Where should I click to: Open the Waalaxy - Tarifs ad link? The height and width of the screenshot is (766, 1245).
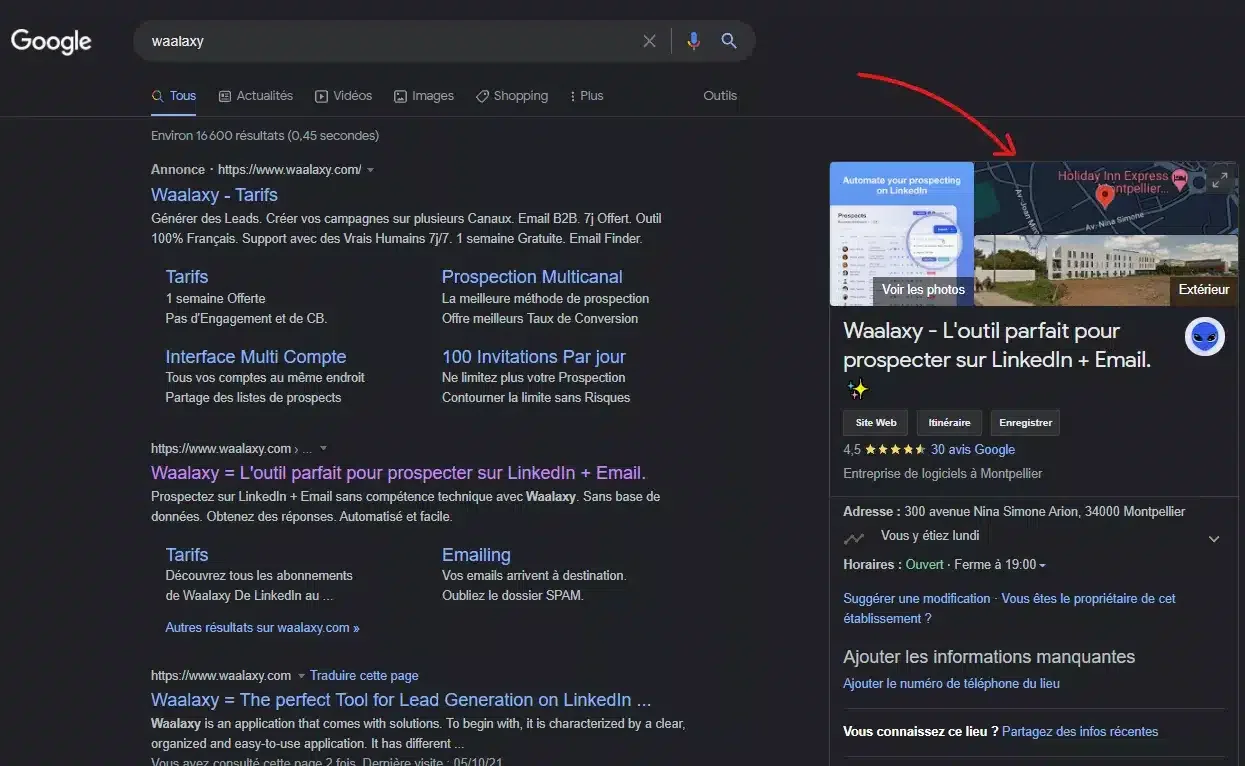point(214,195)
